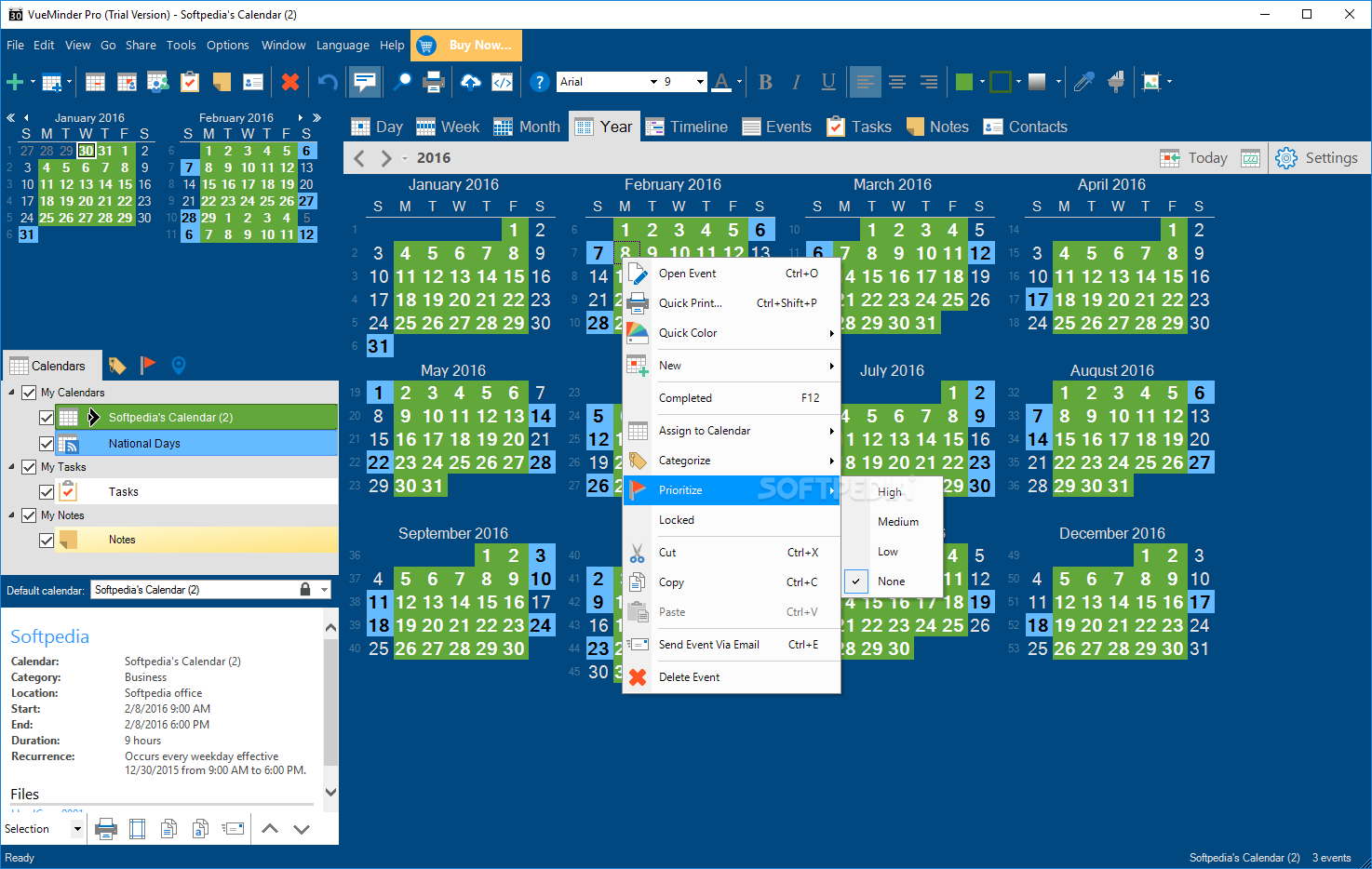Image resolution: width=1372 pixels, height=869 pixels.
Task: Click the New Task clipboard icon
Action: click(190, 82)
